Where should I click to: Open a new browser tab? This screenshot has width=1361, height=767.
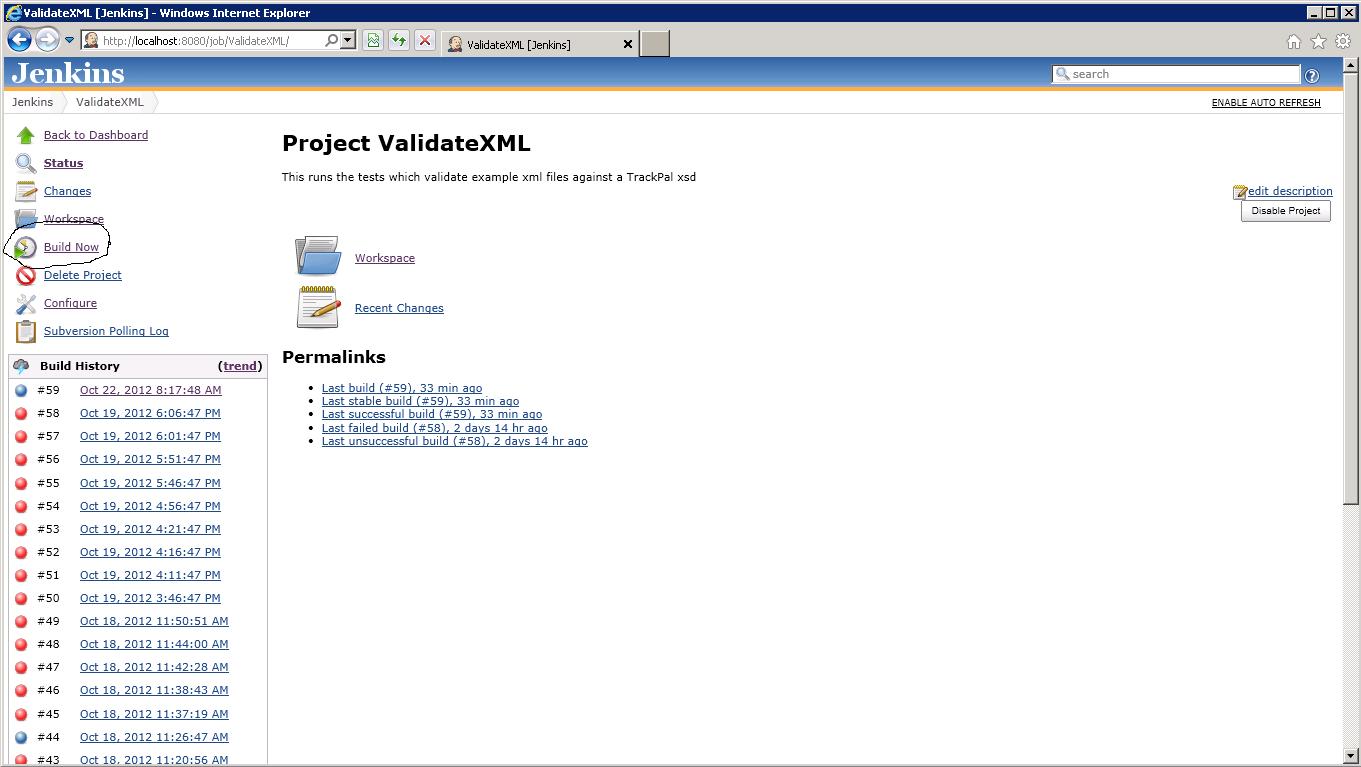654,44
